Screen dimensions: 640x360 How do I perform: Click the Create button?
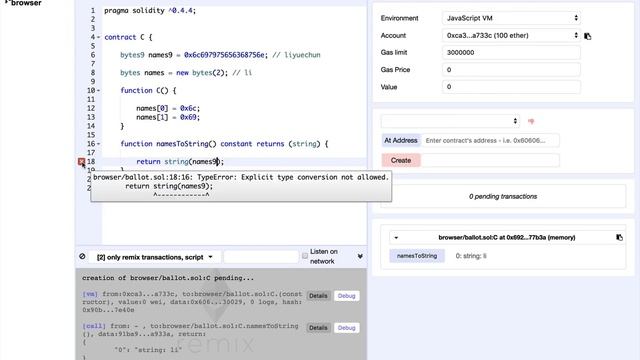point(401,160)
